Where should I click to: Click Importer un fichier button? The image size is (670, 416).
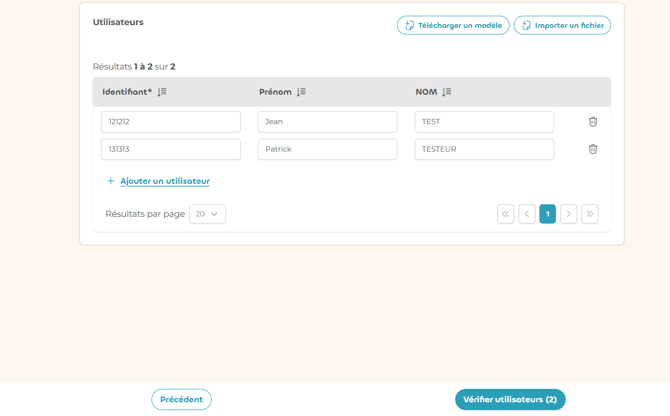coord(562,25)
